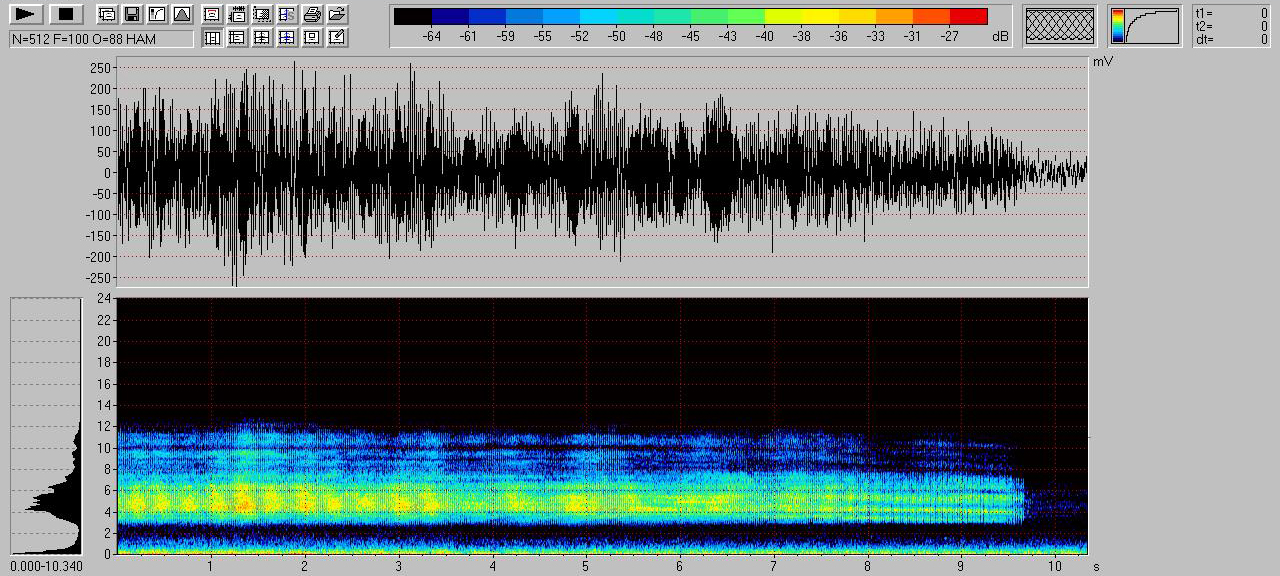Screen dimensions: 1280x576
Task: Click the dotted selection rectangle toolbar icon
Action: pos(262,14)
